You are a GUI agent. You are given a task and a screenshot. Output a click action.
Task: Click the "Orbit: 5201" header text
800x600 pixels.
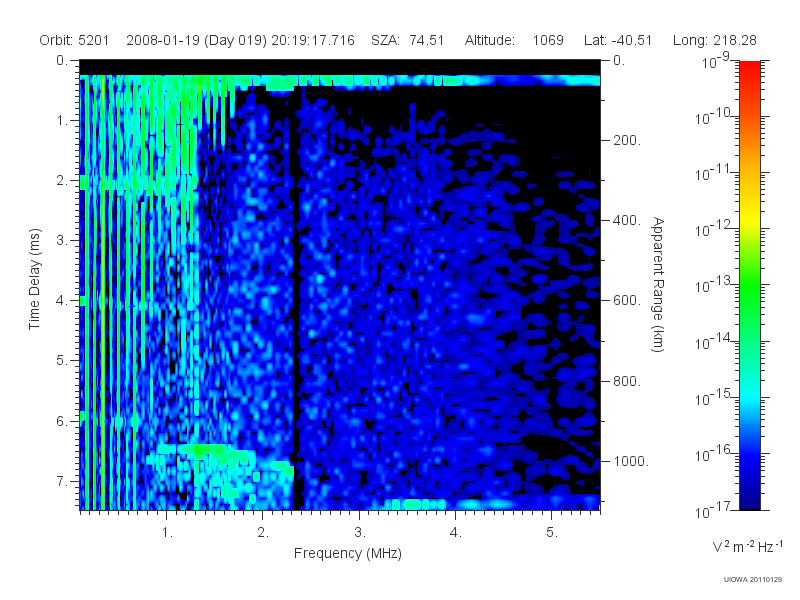point(74,40)
